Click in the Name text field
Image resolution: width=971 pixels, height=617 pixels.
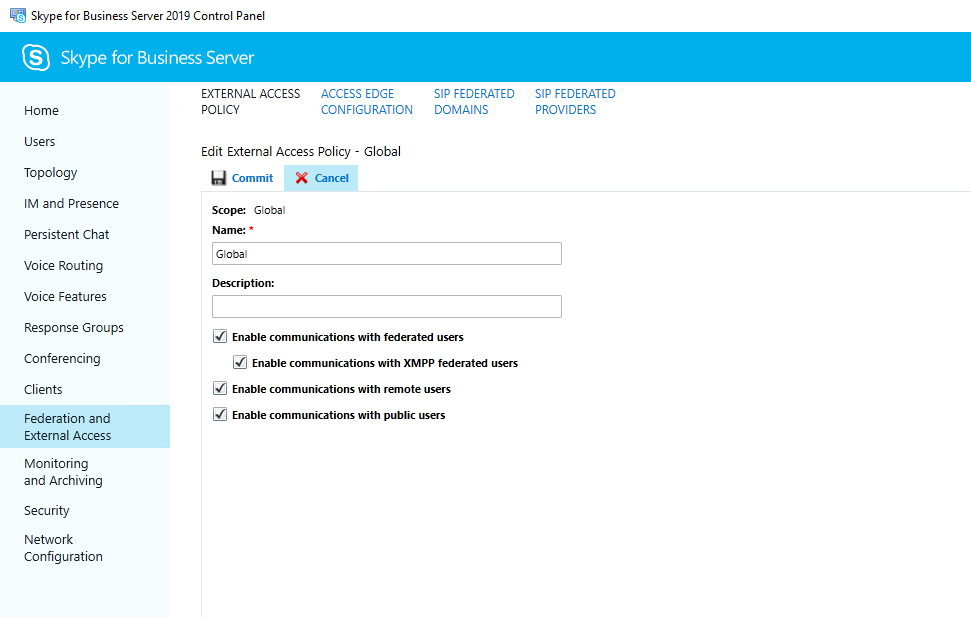[x=386, y=254]
